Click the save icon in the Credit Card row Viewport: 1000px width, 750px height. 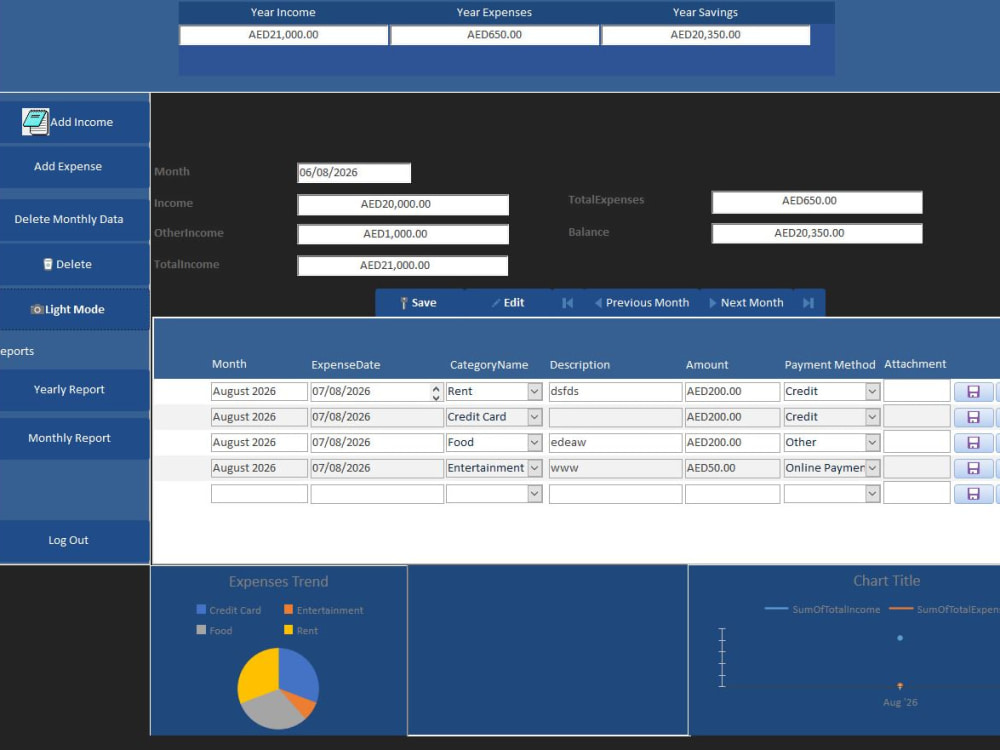[973, 417]
